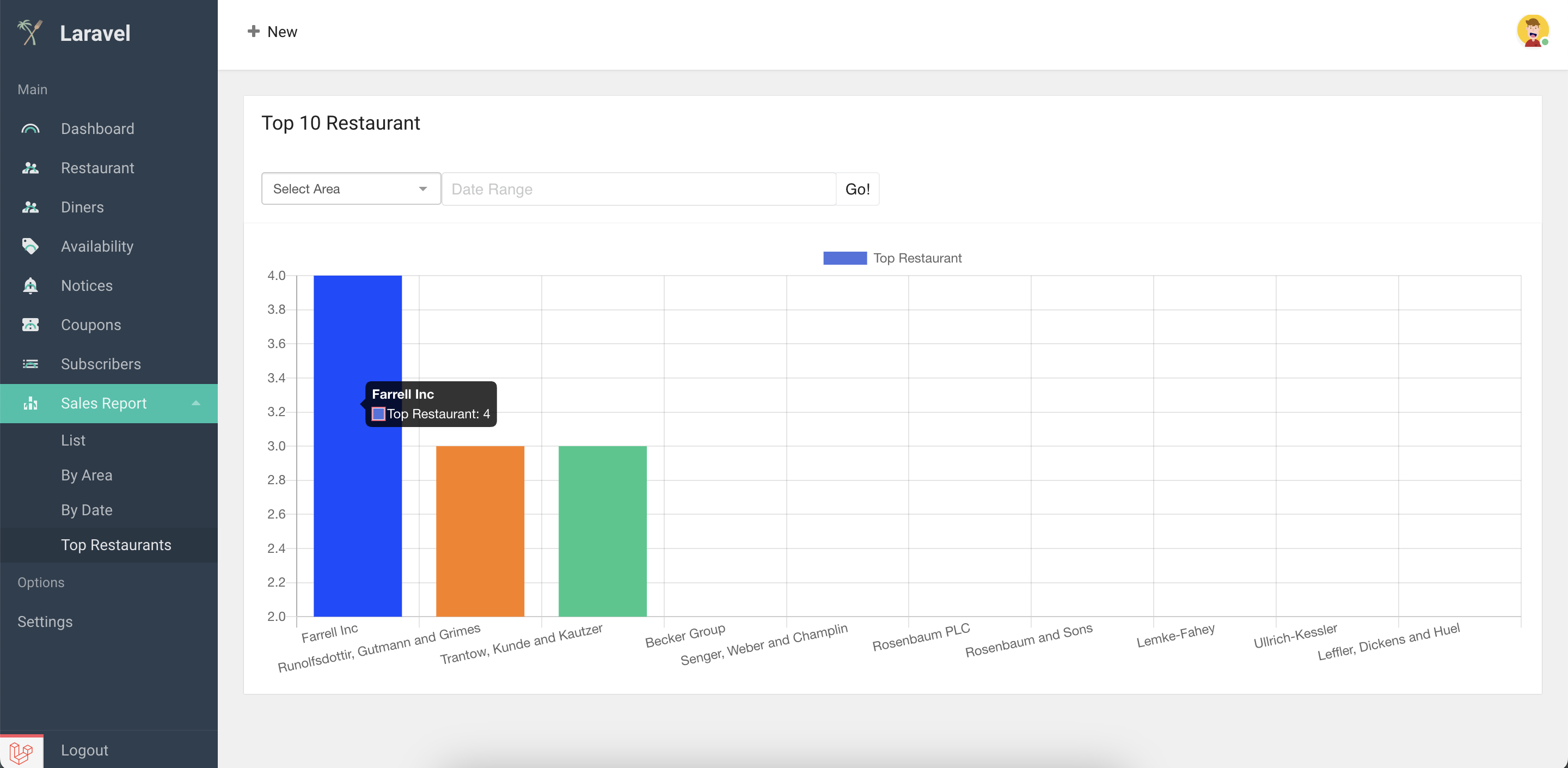1568x768 pixels.
Task: Open the Restaurant section
Action: (97, 168)
